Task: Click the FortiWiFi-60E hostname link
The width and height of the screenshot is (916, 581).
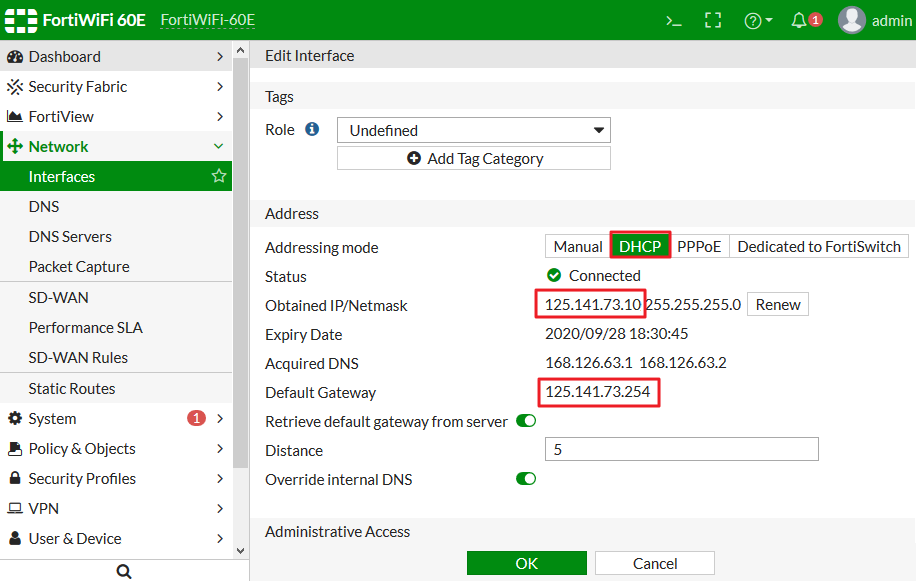Action: coord(208,20)
